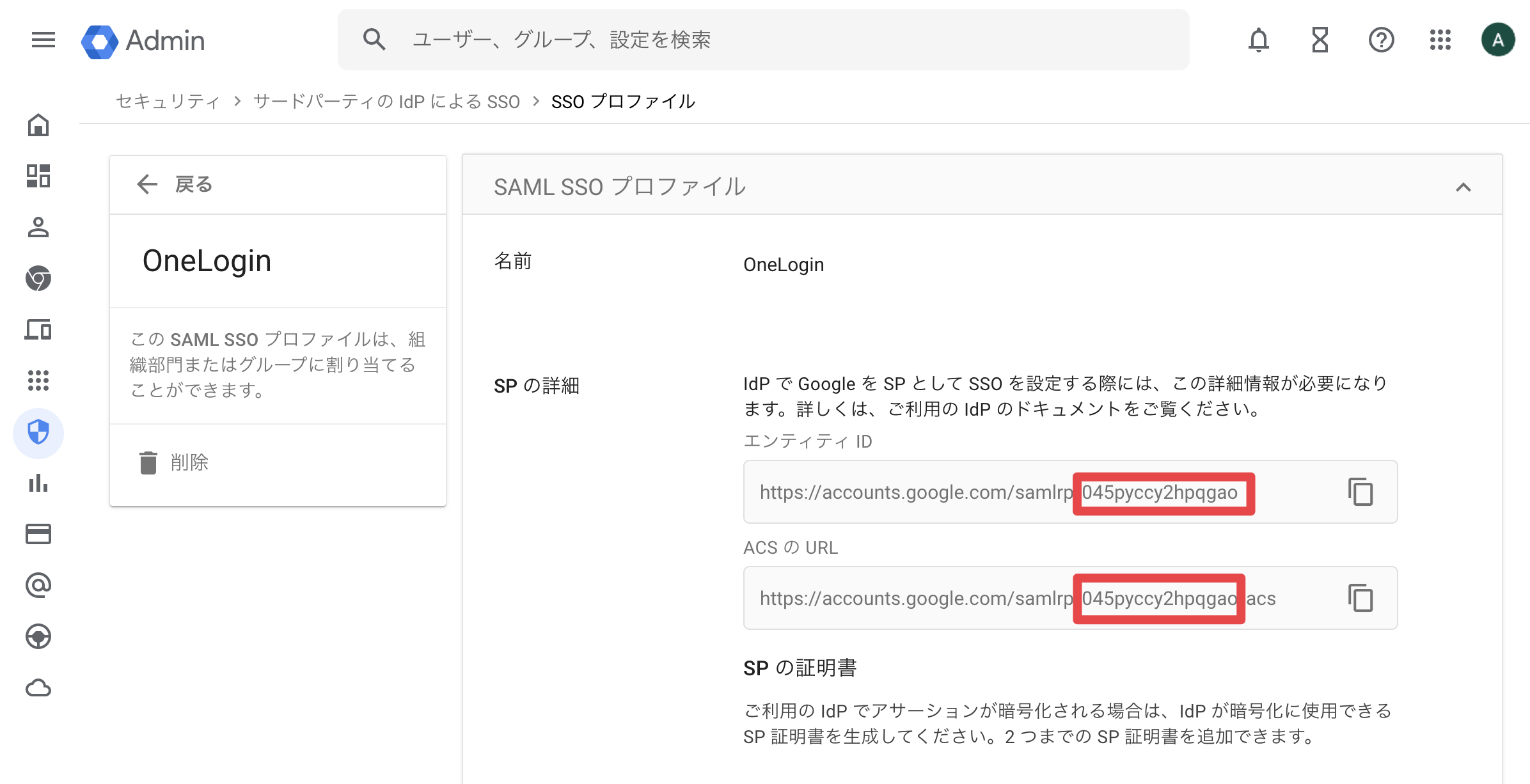Open Devices icon in sidebar
This screenshot has height=784, width=1530.
[38, 329]
